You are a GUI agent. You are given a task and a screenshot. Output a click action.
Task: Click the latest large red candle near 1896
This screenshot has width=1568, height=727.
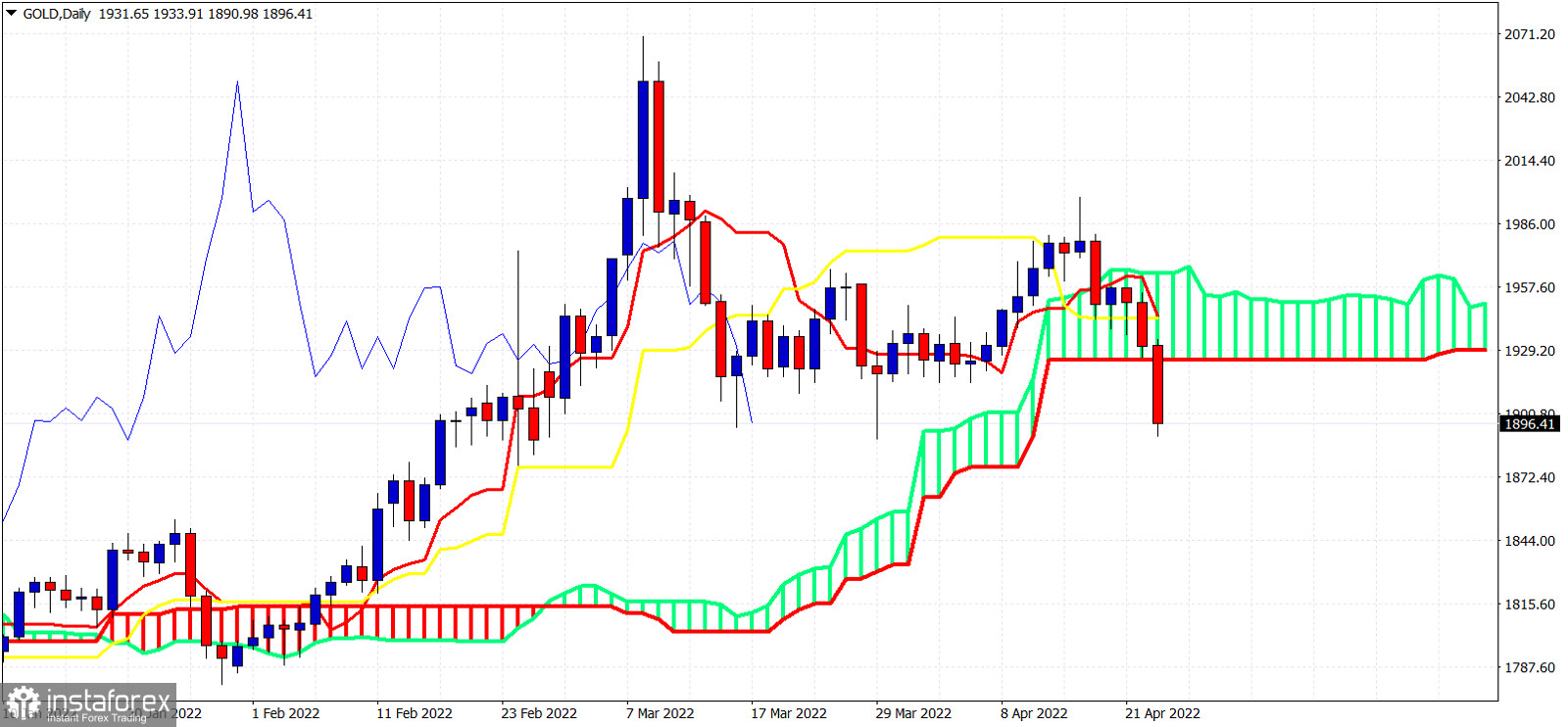tap(1158, 384)
